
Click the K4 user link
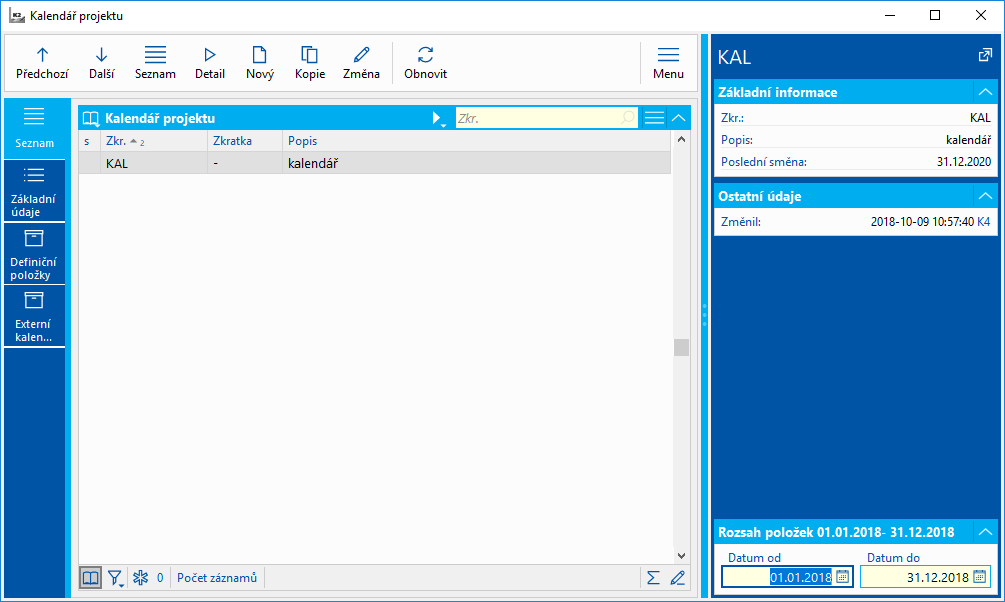click(x=983, y=222)
